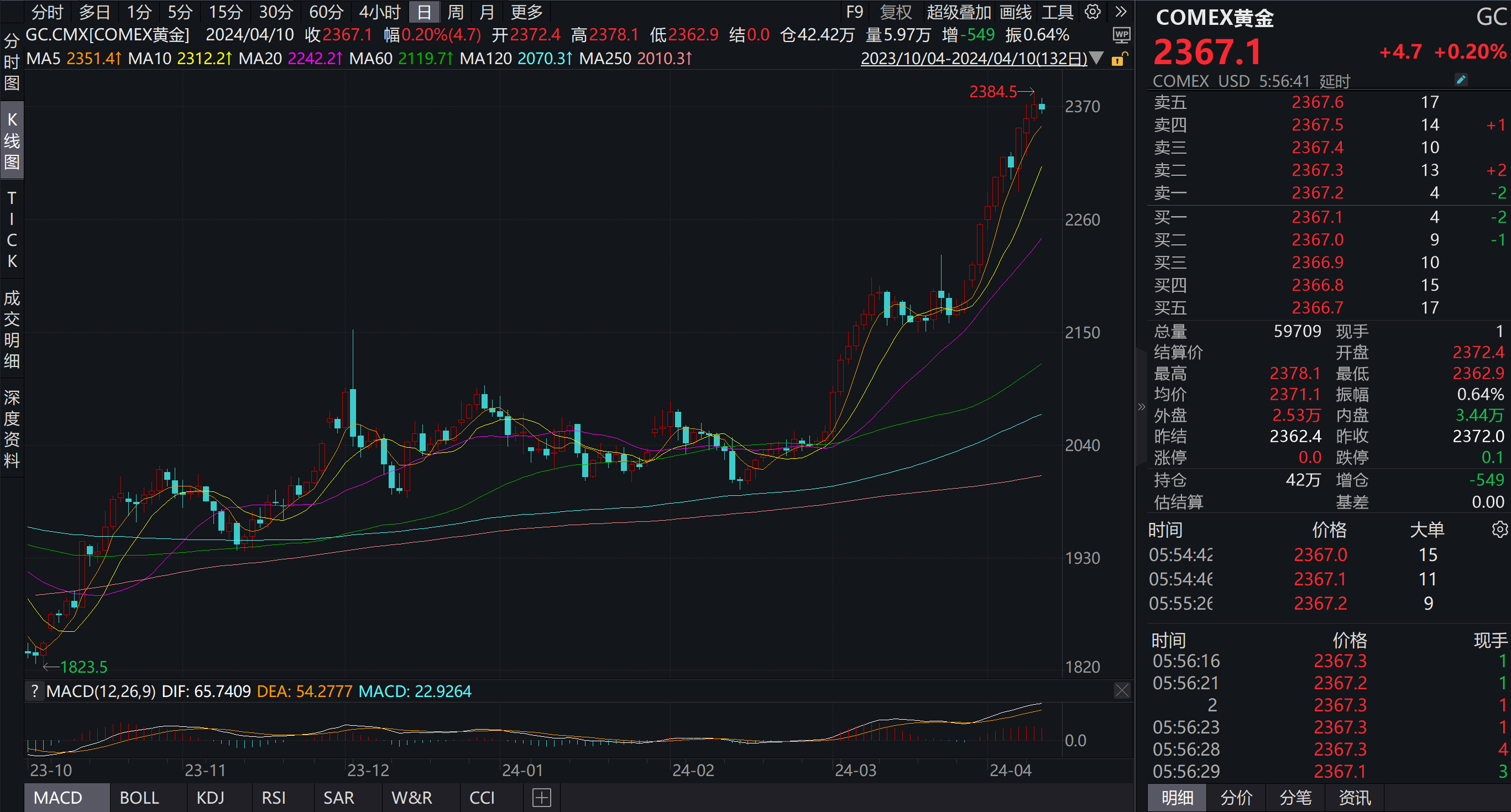The image size is (1511, 812).
Task: Switch to the BOLL indicator tab
Action: pyautogui.click(x=139, y=797)
